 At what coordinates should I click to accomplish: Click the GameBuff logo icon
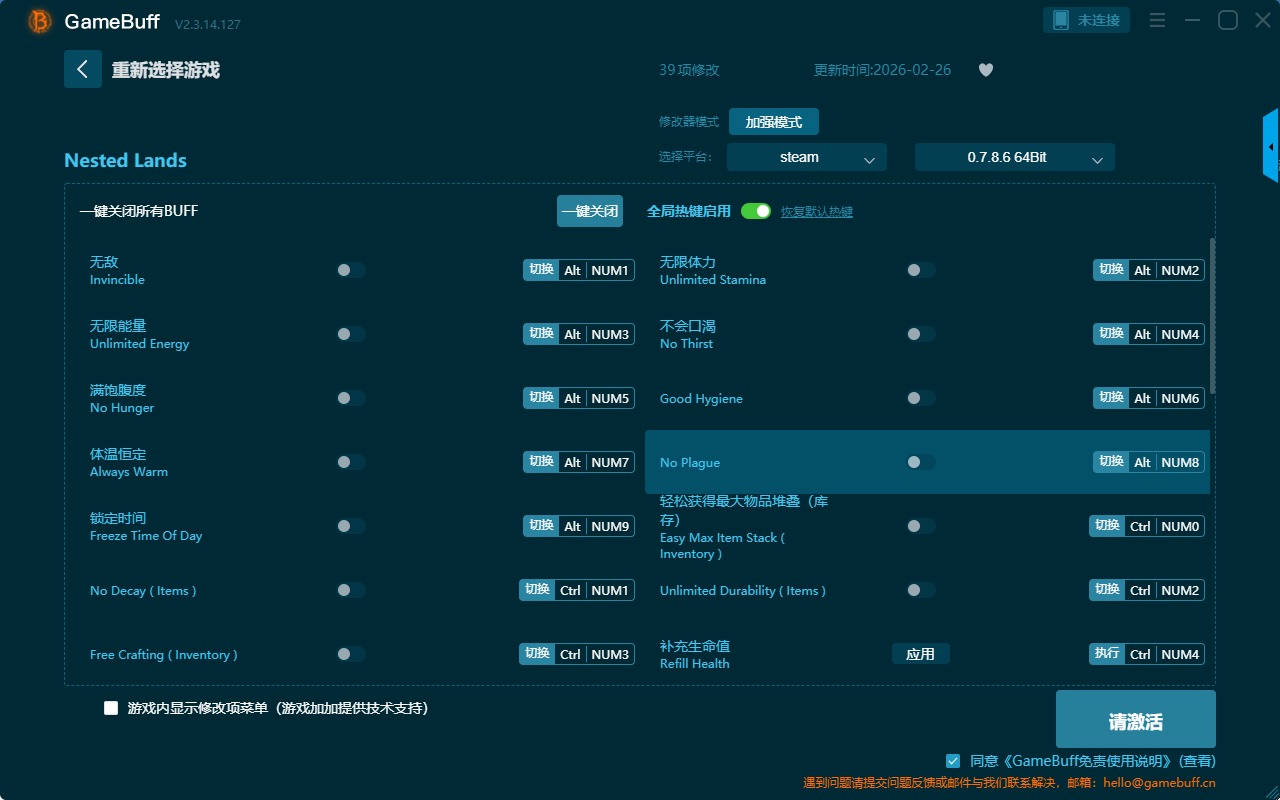point(40,21)
